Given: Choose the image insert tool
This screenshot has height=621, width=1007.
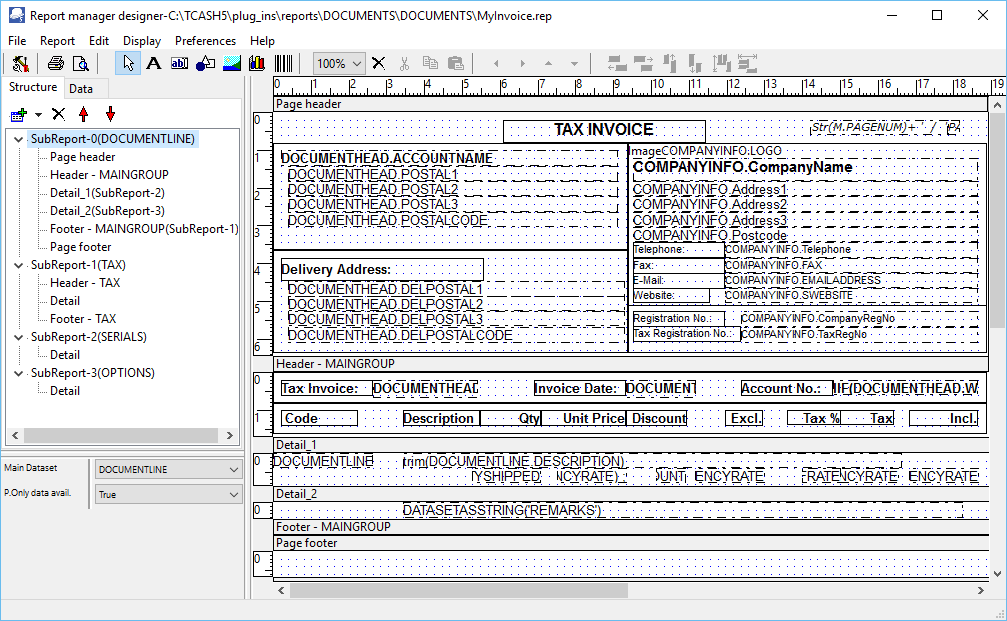Looking at the screenshot, I should pos(231,64).
